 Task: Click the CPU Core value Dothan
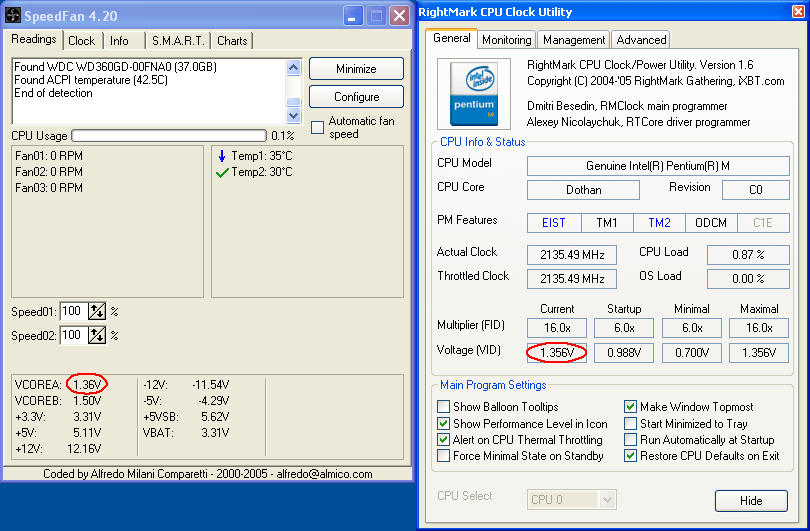point(583,190)
